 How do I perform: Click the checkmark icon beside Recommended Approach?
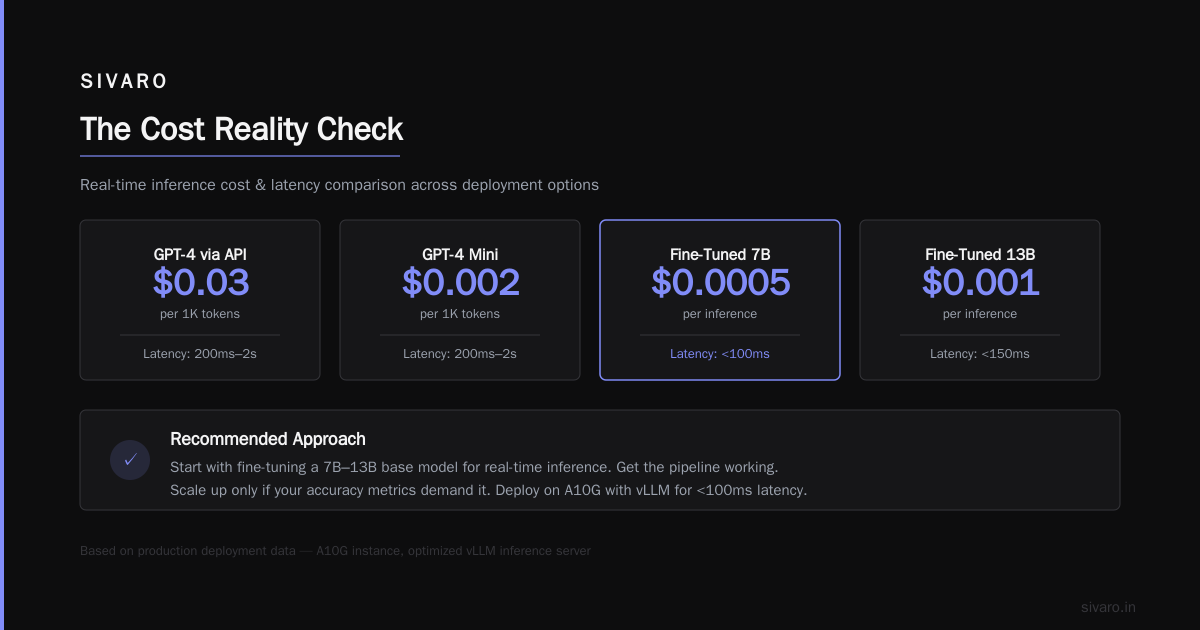point(130,460)
